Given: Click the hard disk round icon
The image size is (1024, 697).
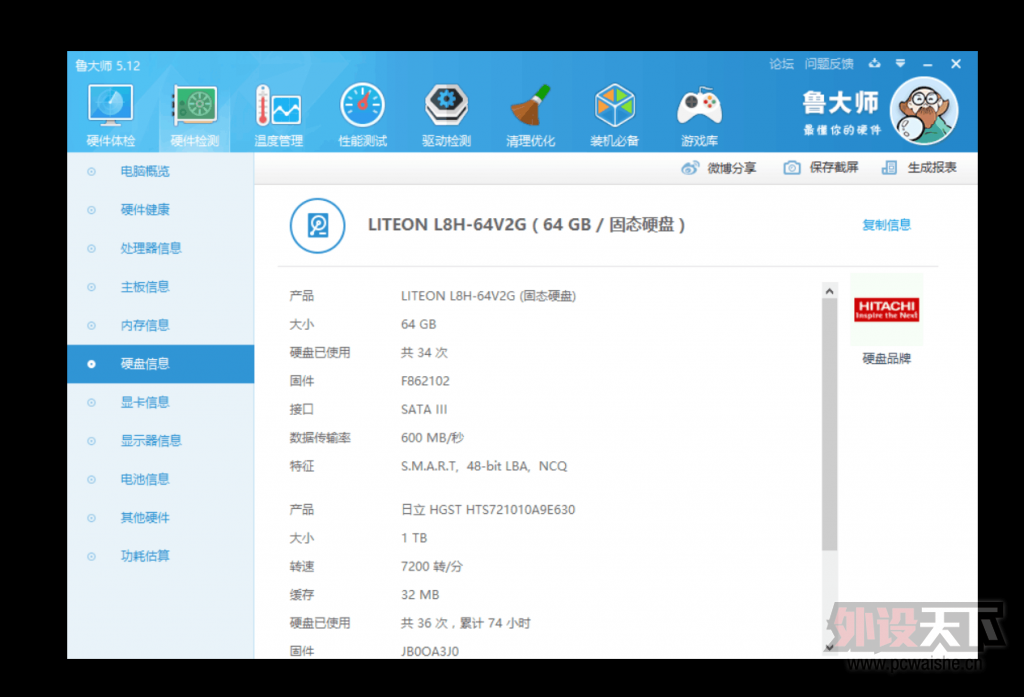Looking at the screenshot, I should click(x=317, y=226).
